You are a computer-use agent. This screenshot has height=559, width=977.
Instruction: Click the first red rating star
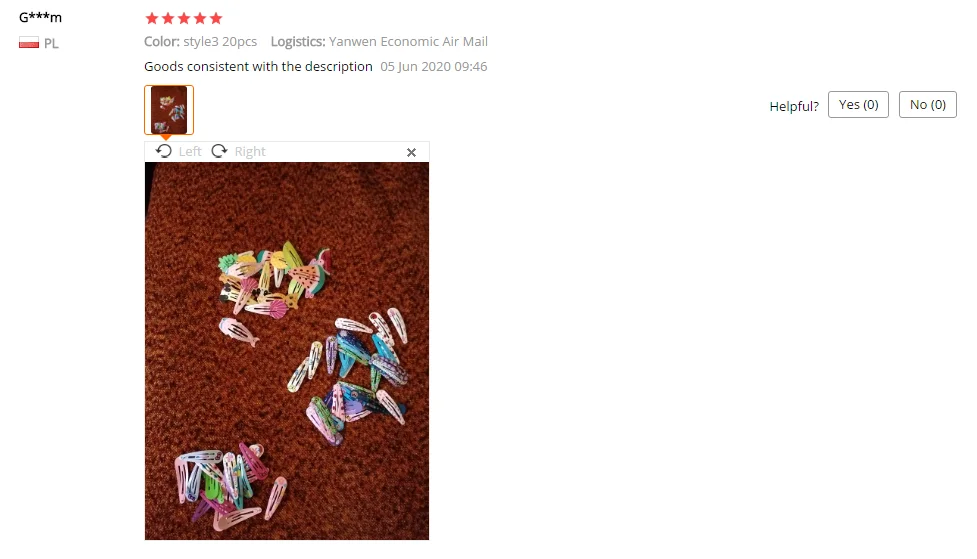(152, 18)
